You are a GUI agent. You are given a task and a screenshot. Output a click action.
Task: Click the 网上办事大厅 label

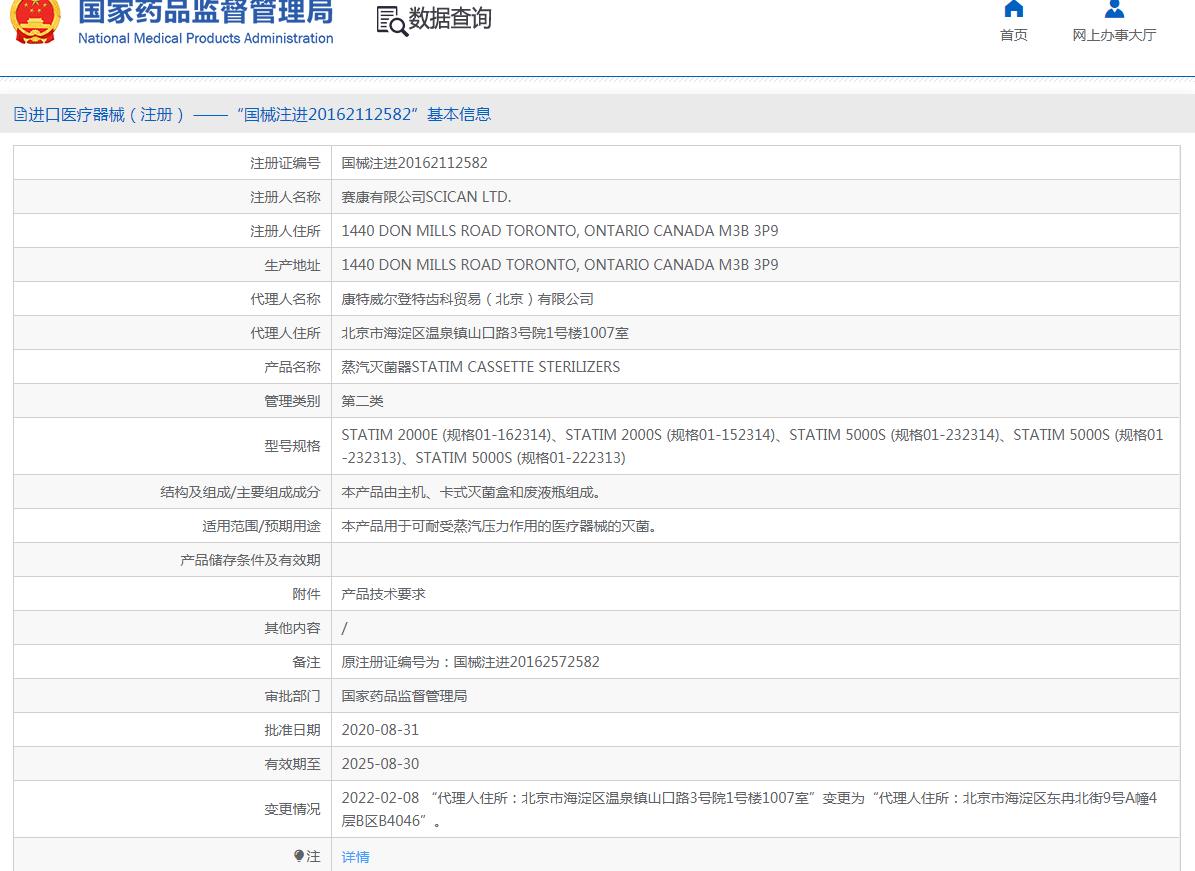(x=1114, y=35)
